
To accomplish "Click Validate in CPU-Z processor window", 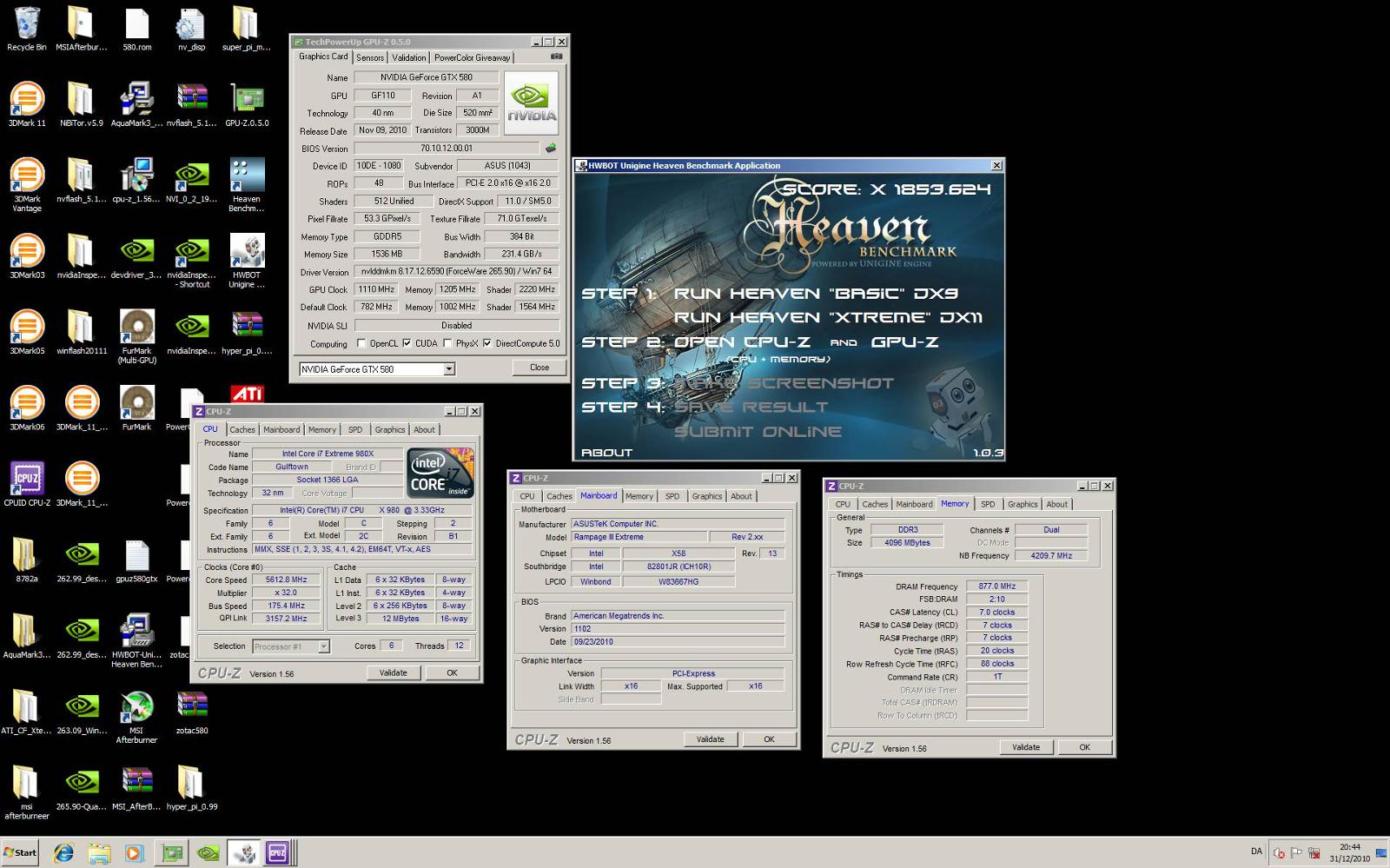I will point(393,673).
